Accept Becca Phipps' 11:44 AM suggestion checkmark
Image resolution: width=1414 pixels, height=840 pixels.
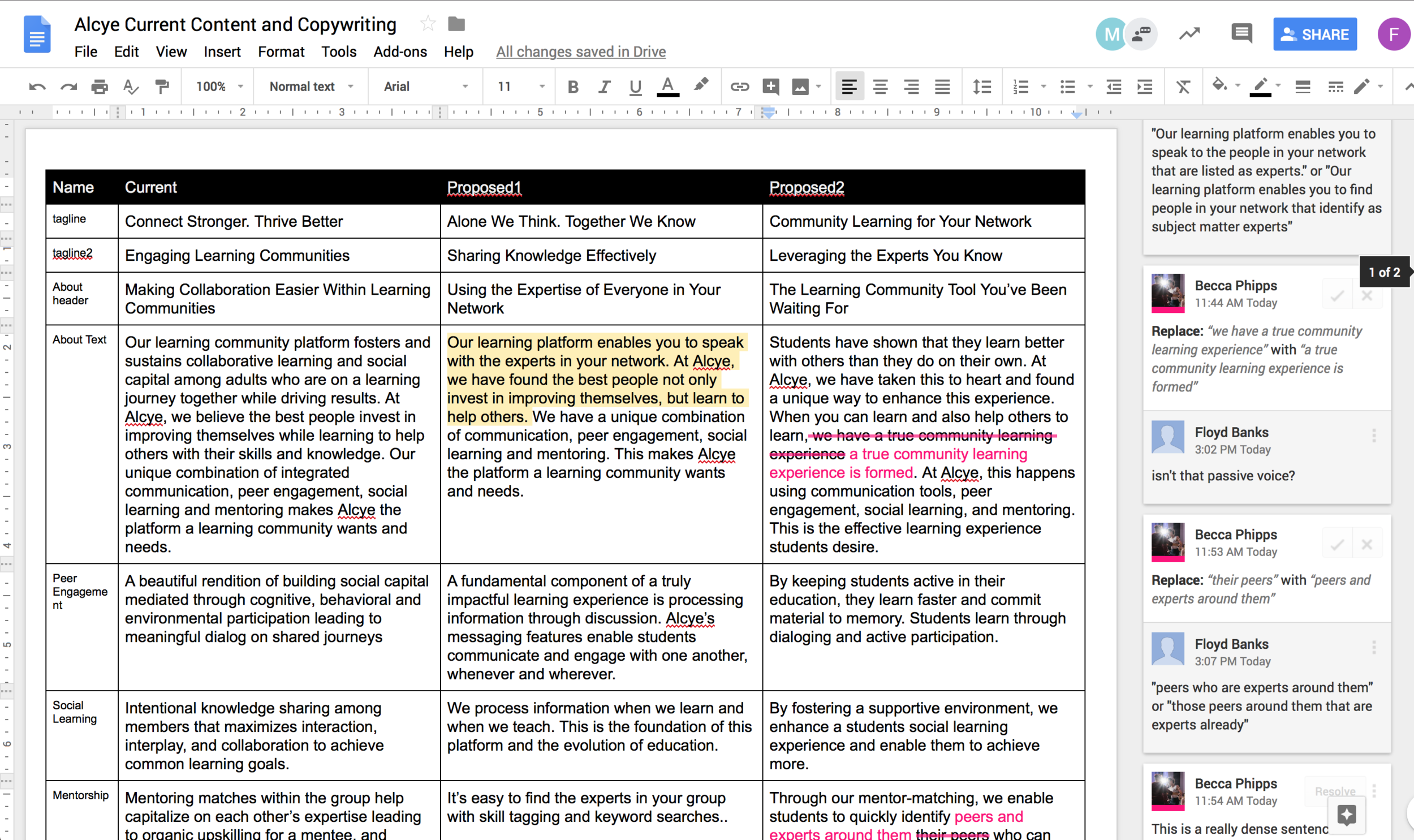tap(1337, 295)
